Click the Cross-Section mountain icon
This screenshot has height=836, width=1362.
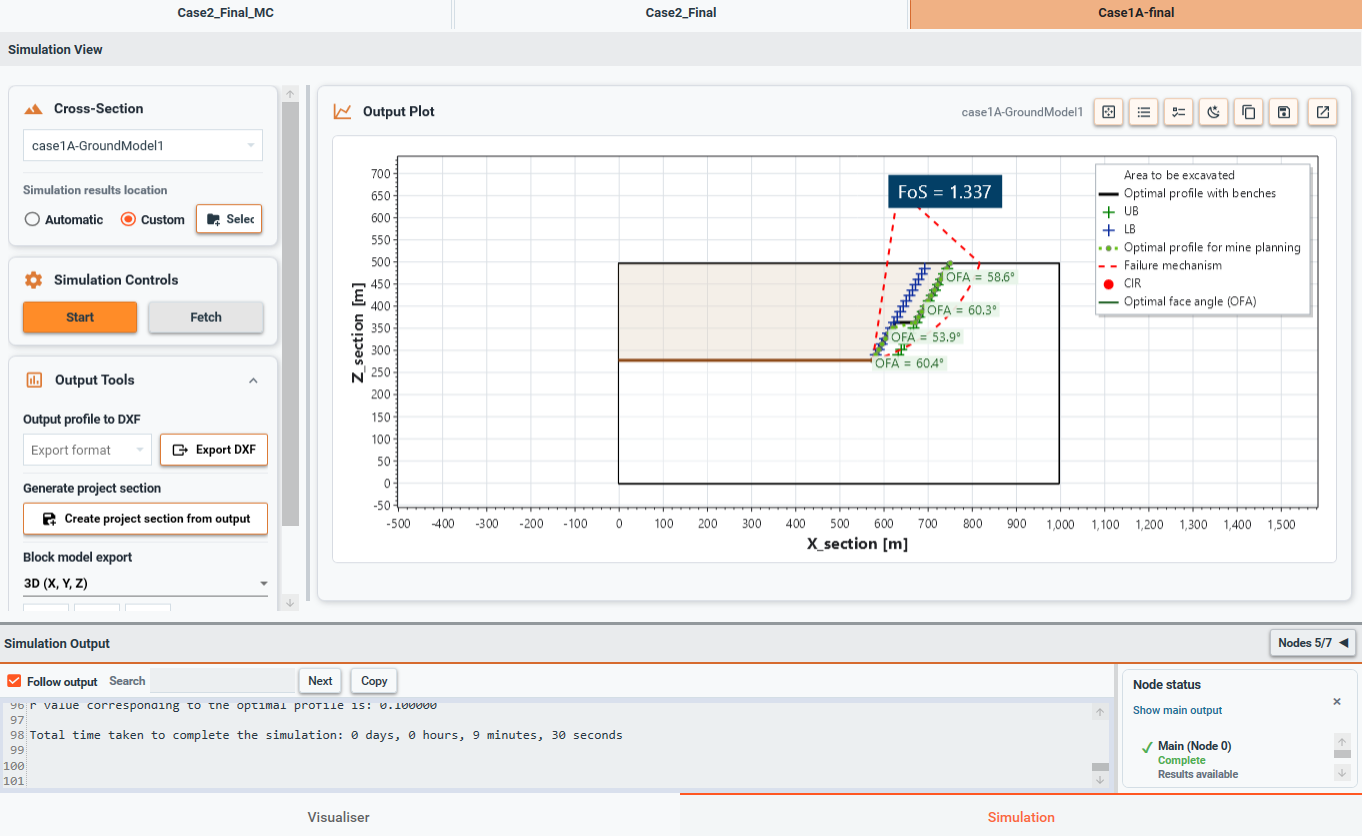click(33, 109)
